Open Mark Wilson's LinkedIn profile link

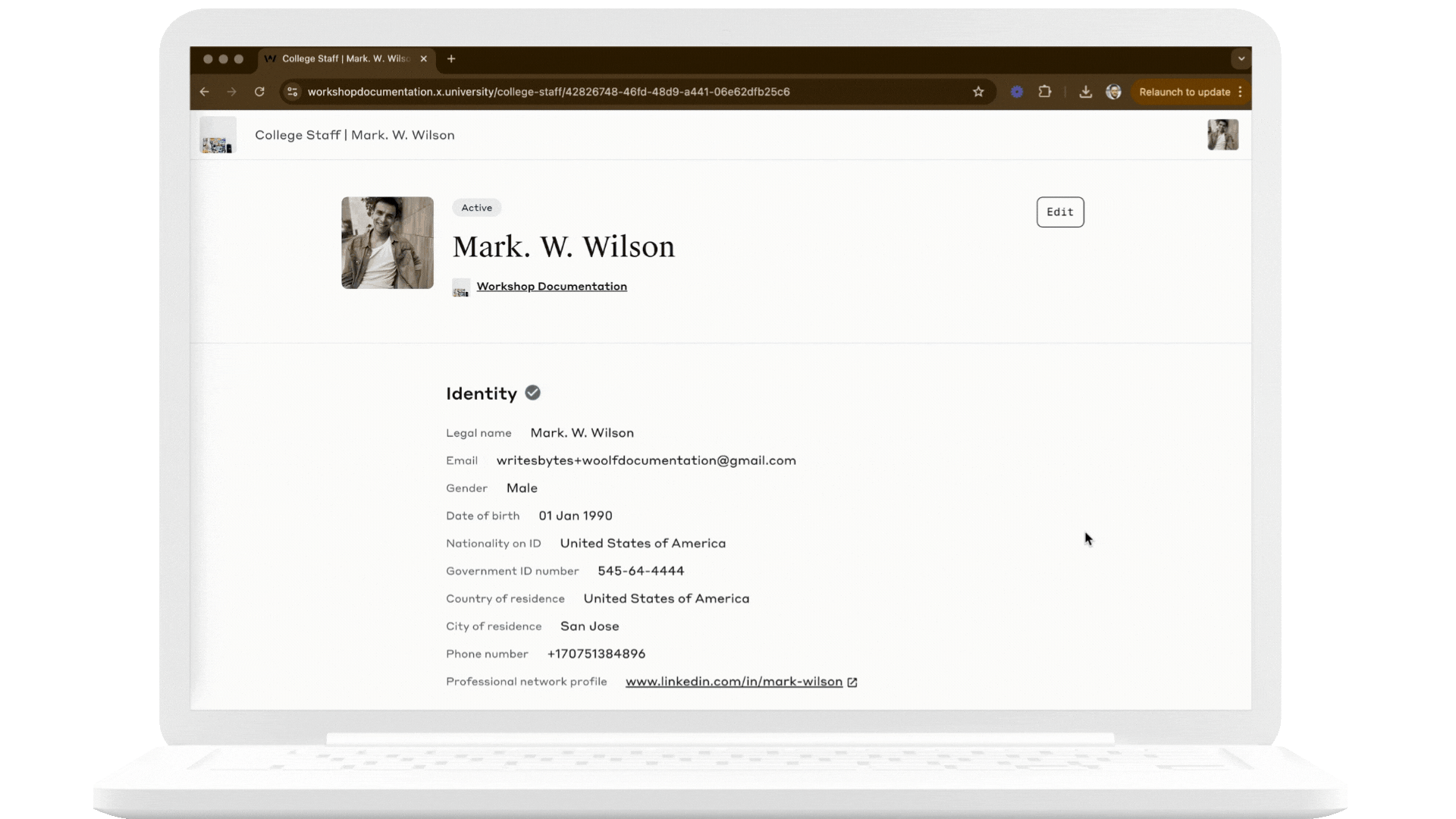(x=734, y=682)
